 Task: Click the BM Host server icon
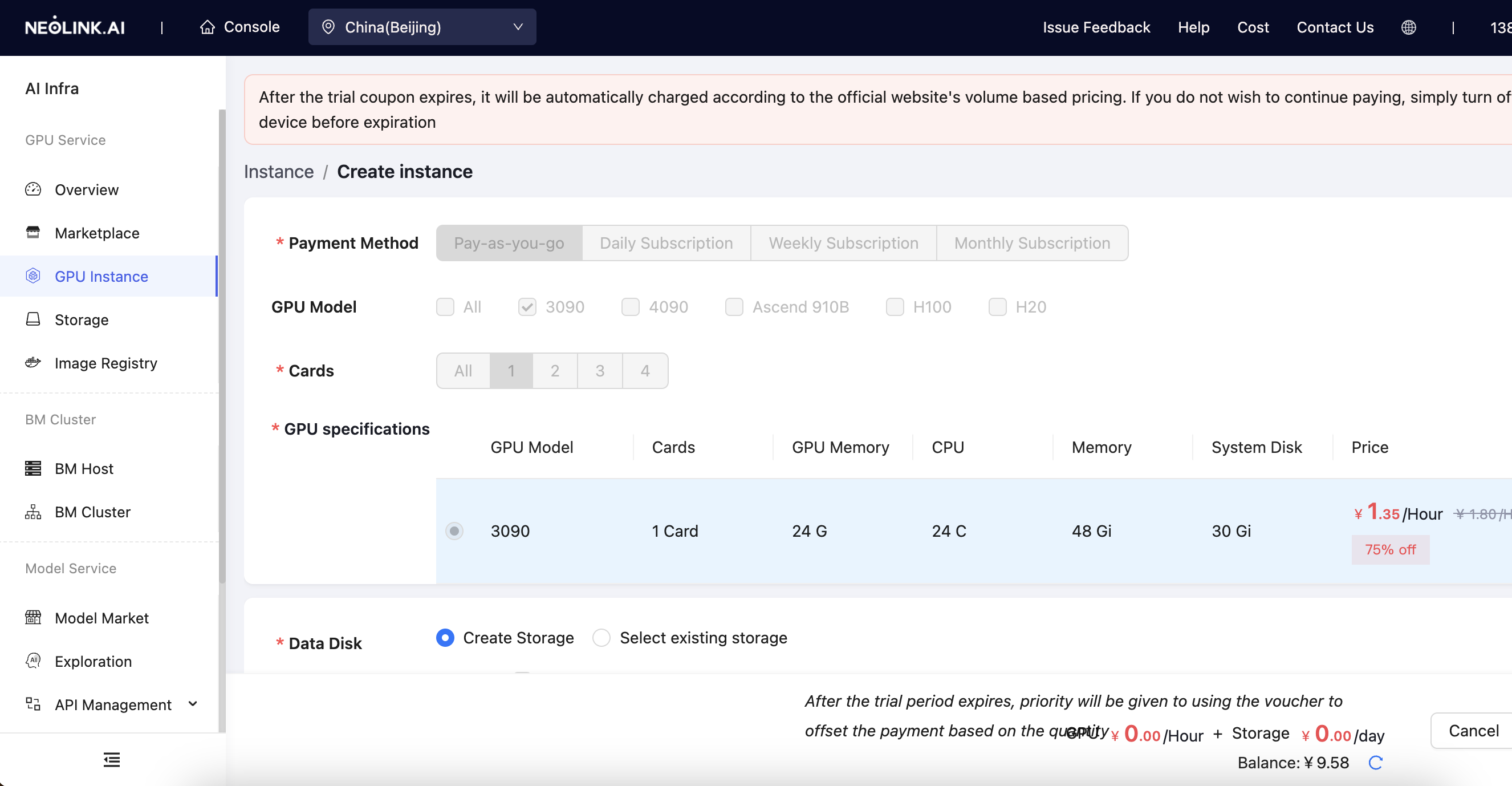(x=33, y=468)
